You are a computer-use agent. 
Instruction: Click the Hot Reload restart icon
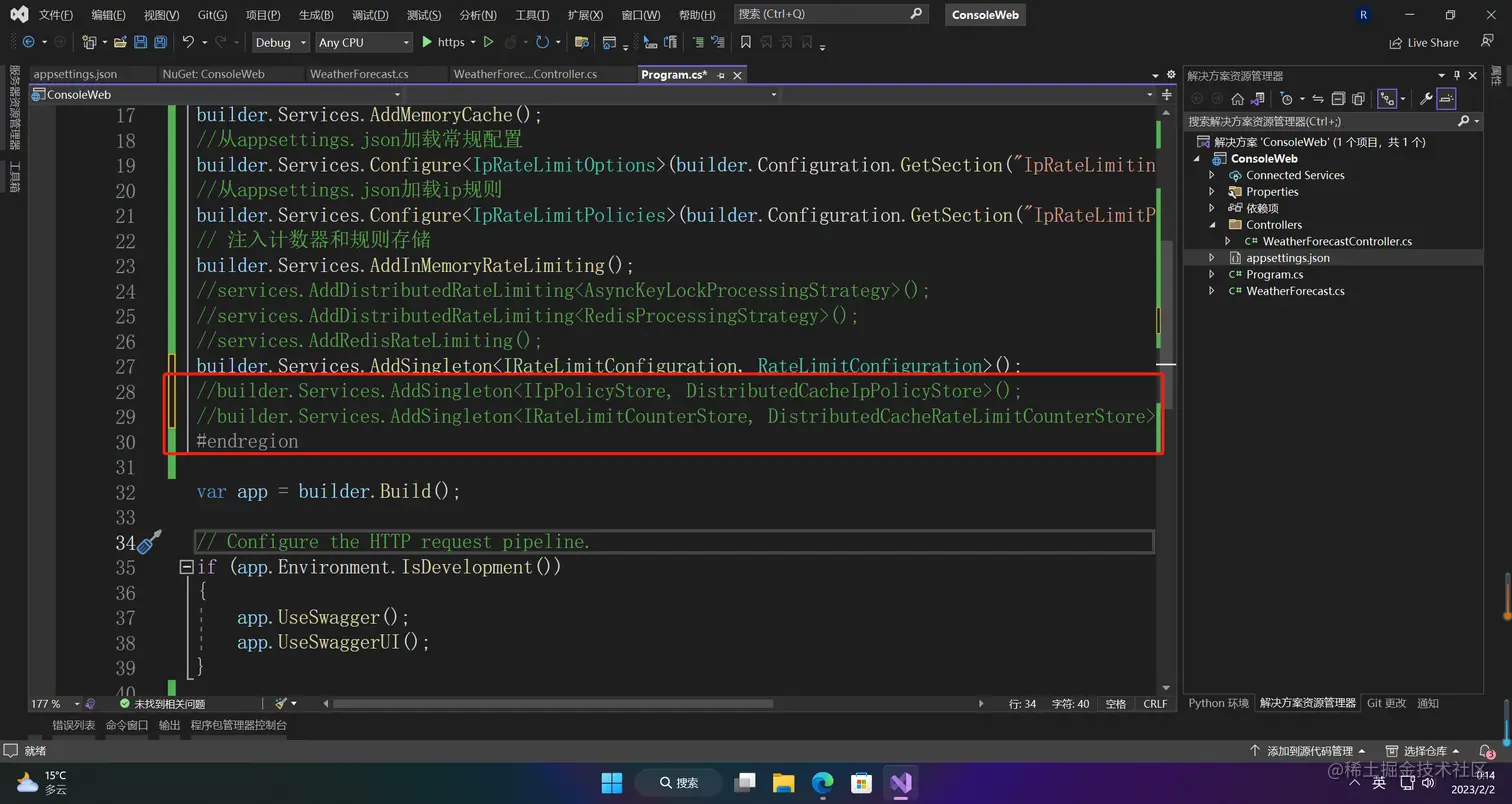(542, 42)
